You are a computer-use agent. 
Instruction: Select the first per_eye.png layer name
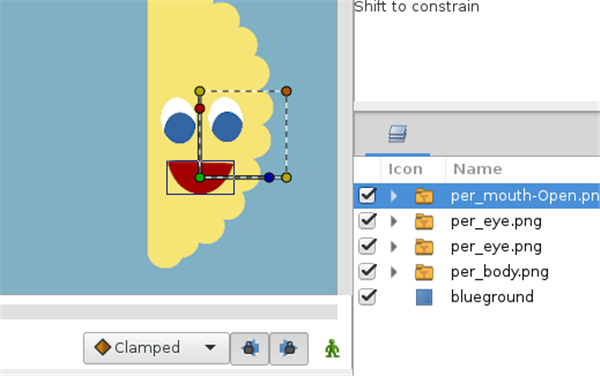coord(496,221)
